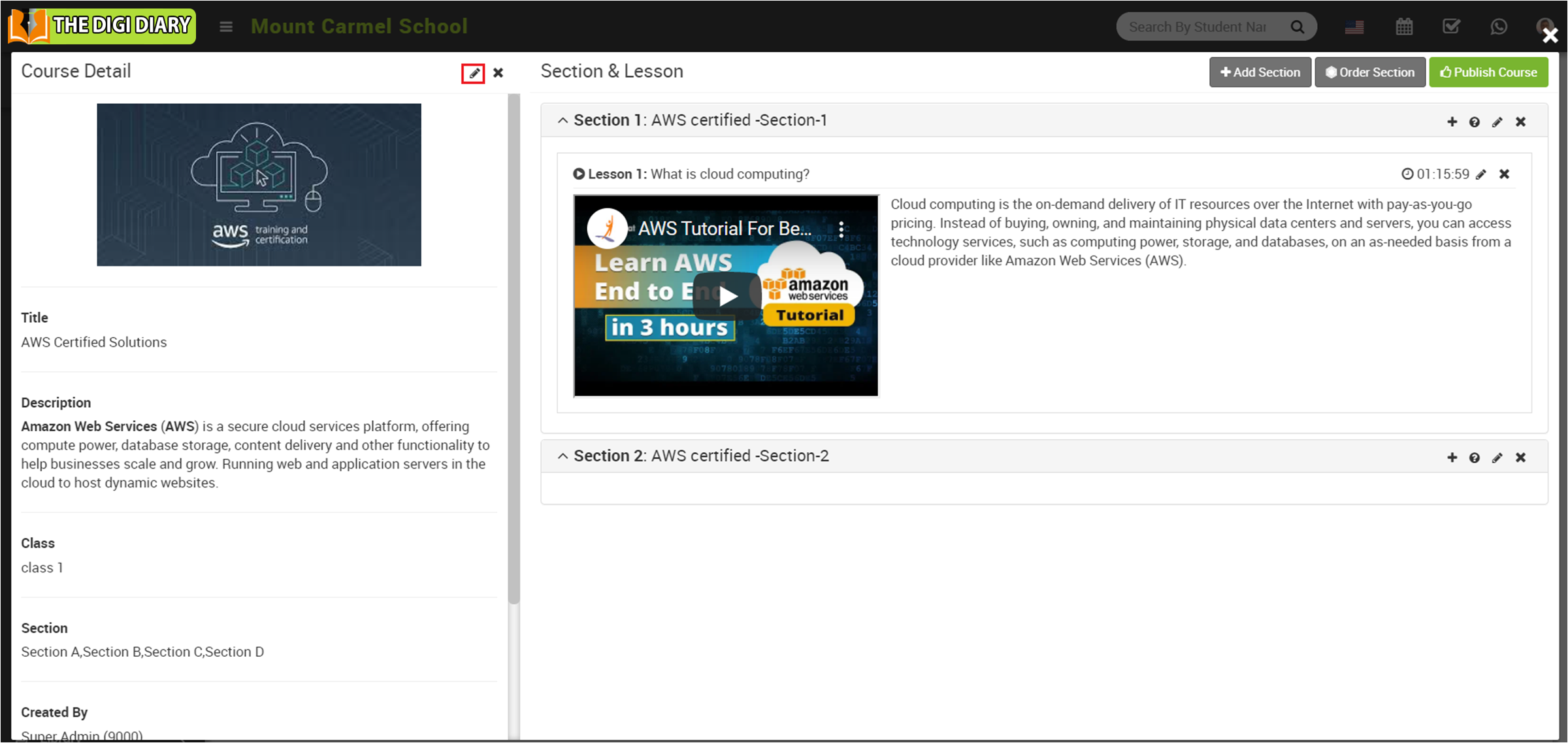Click the Publish Course button
Viewport: 1568px width, 743px height.
(x=1488, y=73)
